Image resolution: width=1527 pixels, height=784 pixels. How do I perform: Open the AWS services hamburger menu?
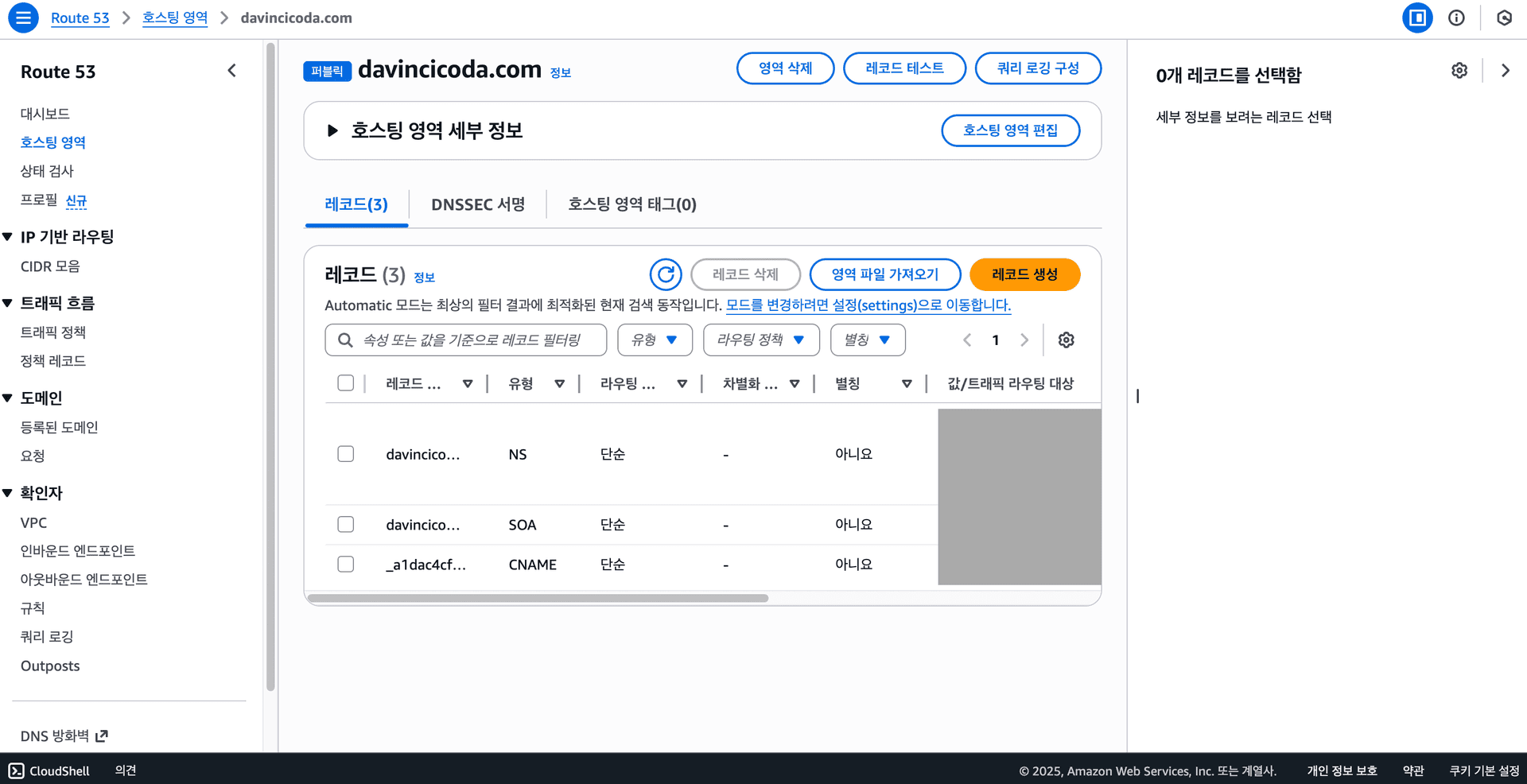pos(23,17)
